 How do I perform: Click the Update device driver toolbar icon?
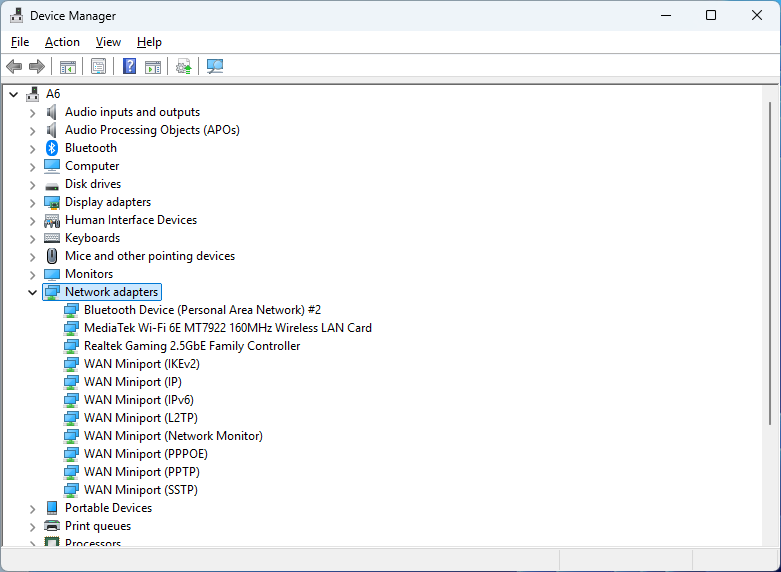tap(184, 66)
